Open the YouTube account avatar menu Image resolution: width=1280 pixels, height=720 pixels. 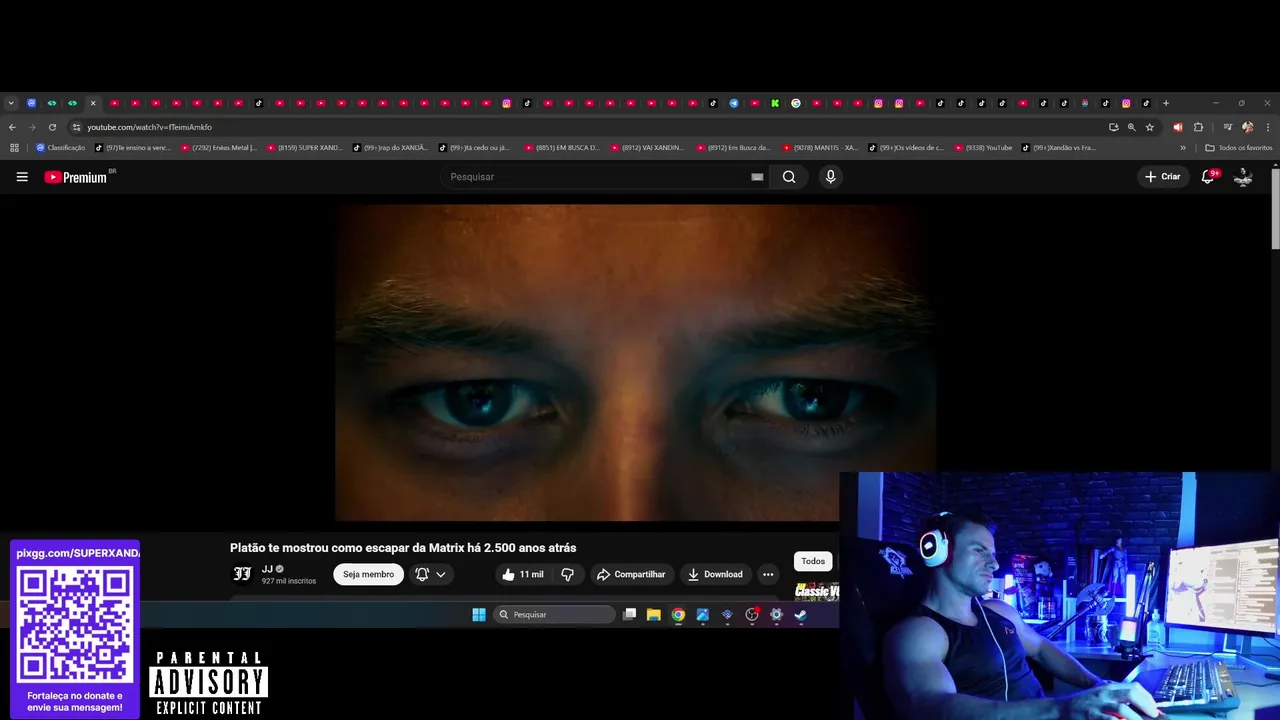pos(1243,176)
